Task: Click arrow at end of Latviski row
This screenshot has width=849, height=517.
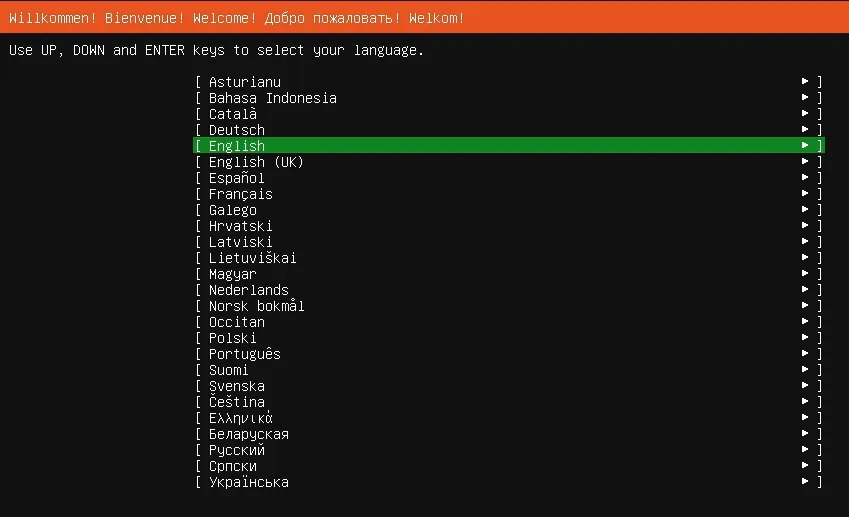Action: click(805, 241)
